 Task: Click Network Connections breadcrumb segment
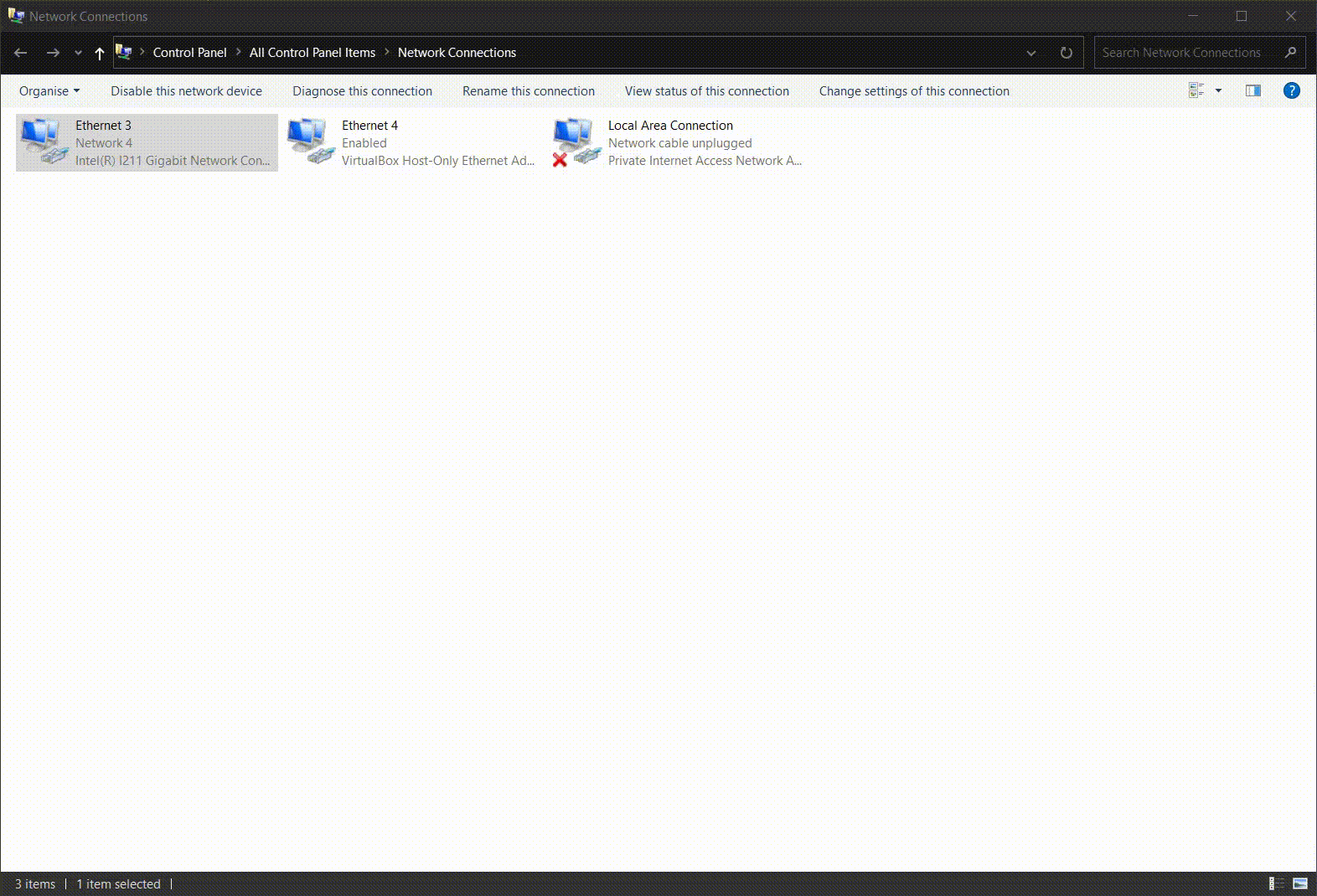(457, 53)
